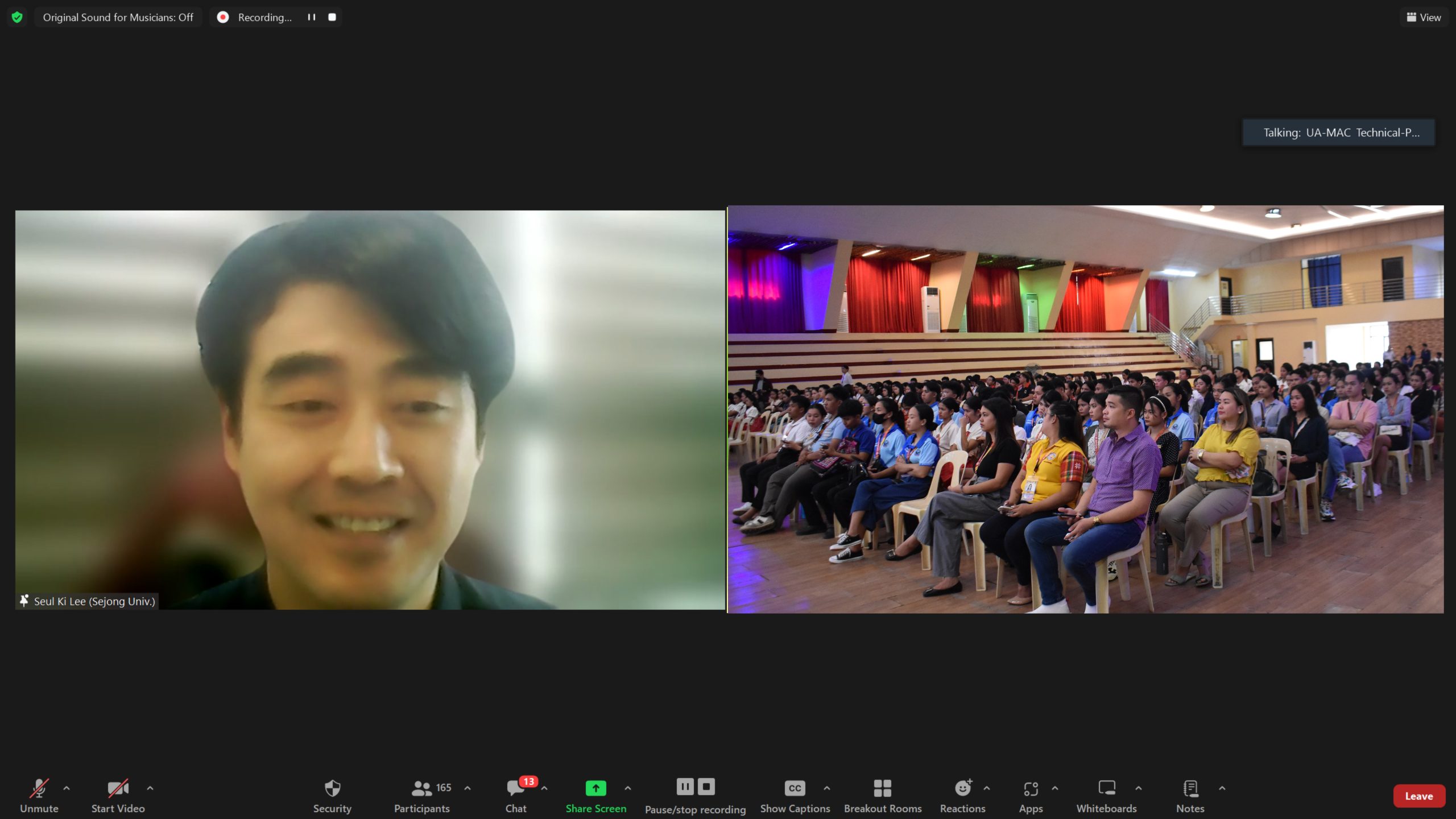The height and width of the screenshot is (819, 1456).
Task: Stop recording from top indicator
Action: 332,17
